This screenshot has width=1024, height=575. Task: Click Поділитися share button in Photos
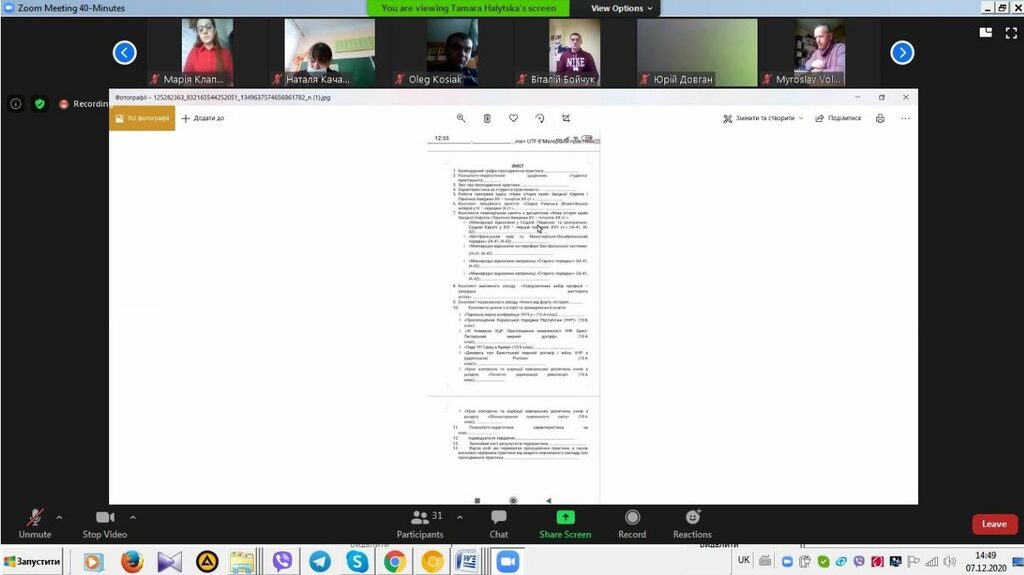[x=838, y=118]
